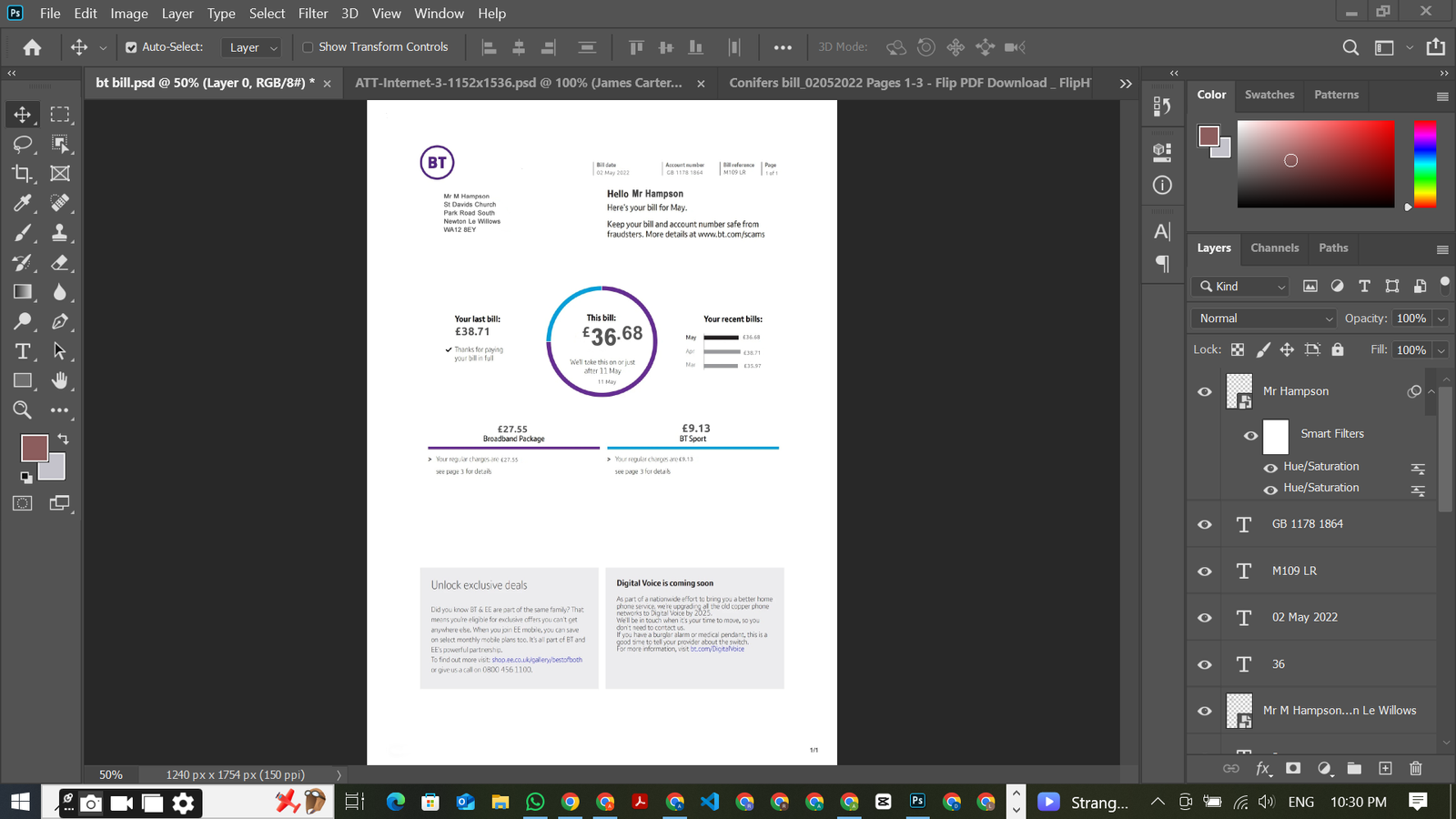Enable Show Transform Controls checkbox
1456x819 pixels.
(x=308, y=47)
